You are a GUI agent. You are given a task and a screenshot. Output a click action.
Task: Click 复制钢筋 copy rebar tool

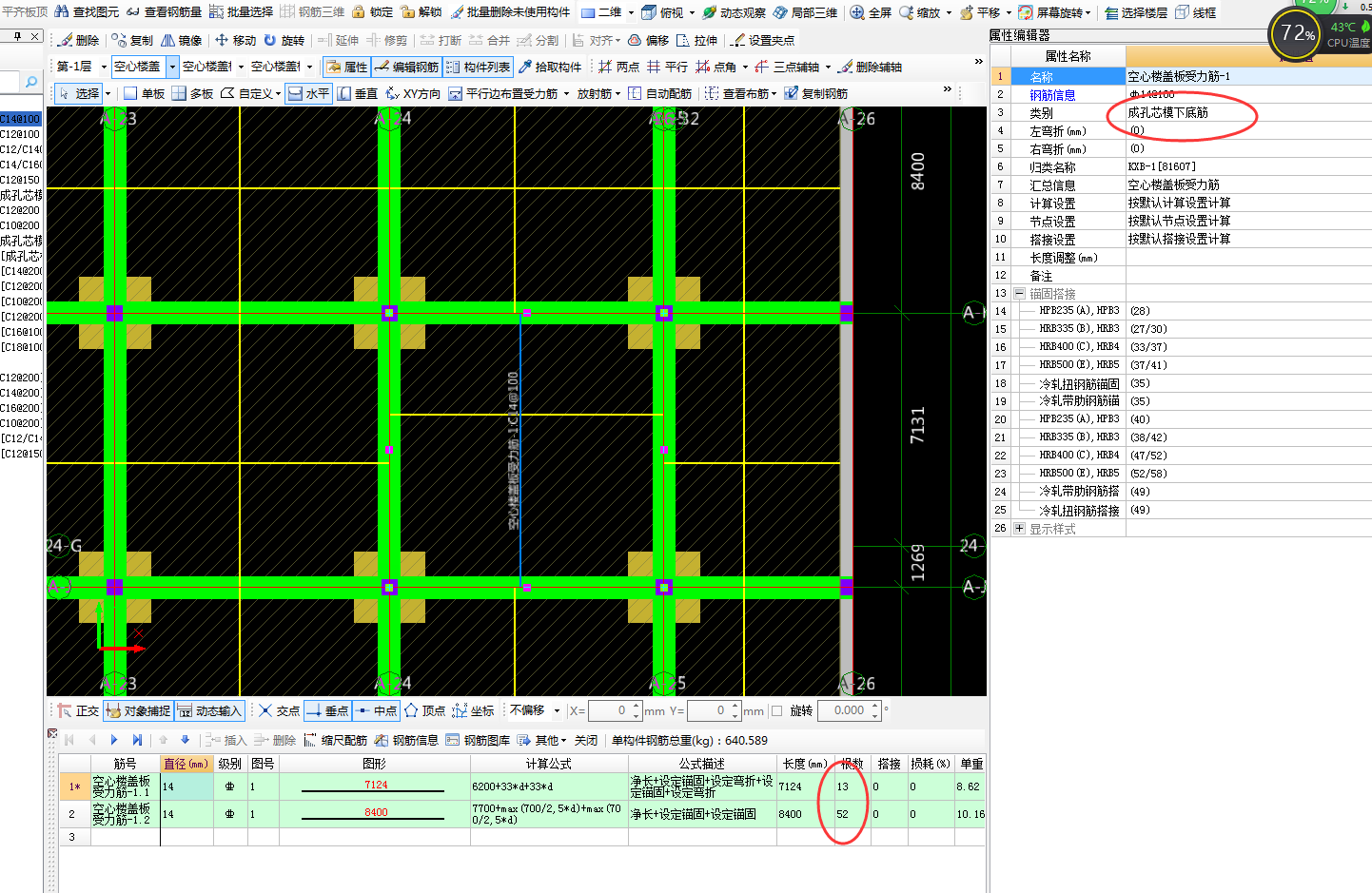815,93
